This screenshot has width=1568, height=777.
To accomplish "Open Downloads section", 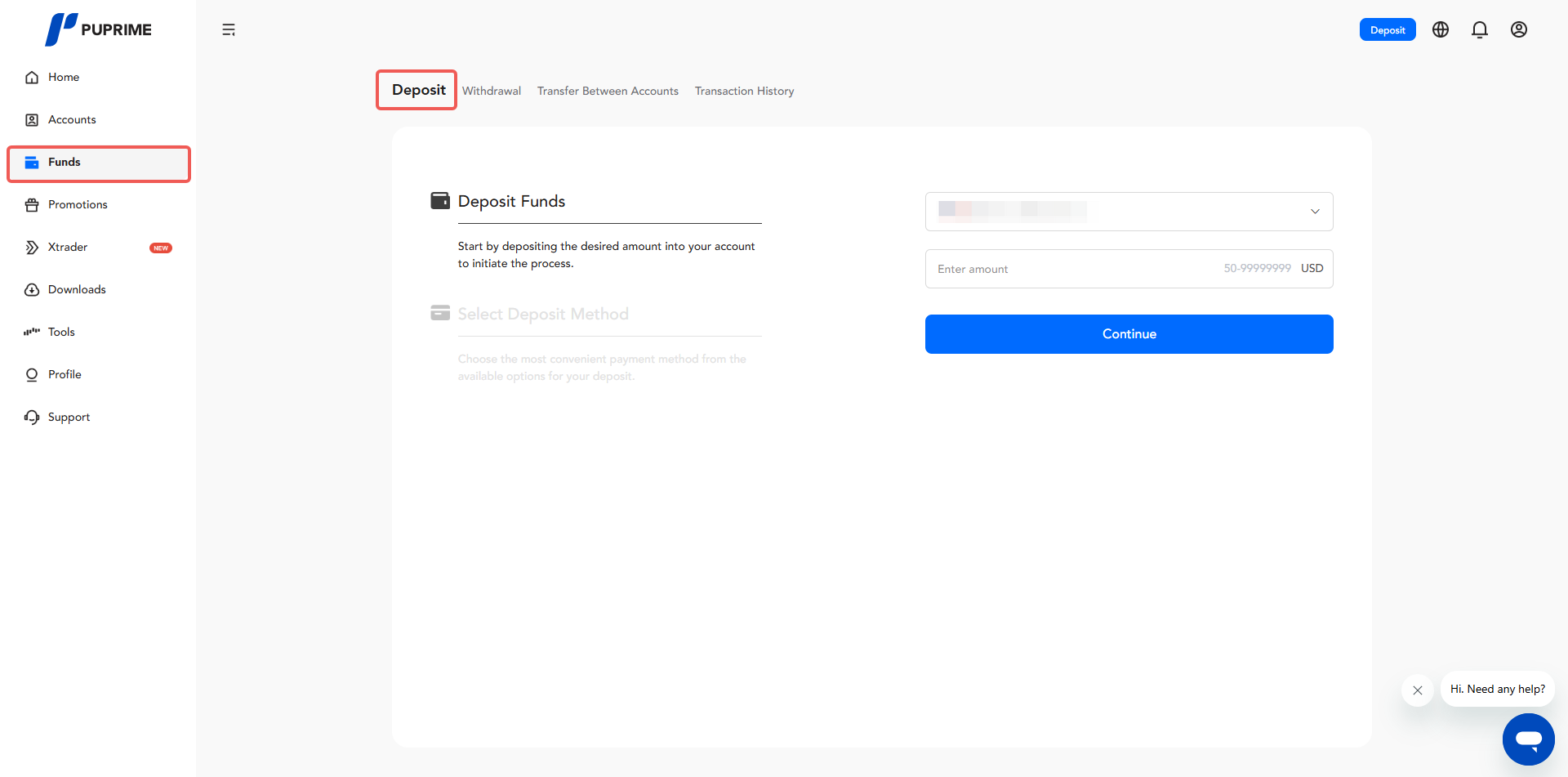I will 77,290.
